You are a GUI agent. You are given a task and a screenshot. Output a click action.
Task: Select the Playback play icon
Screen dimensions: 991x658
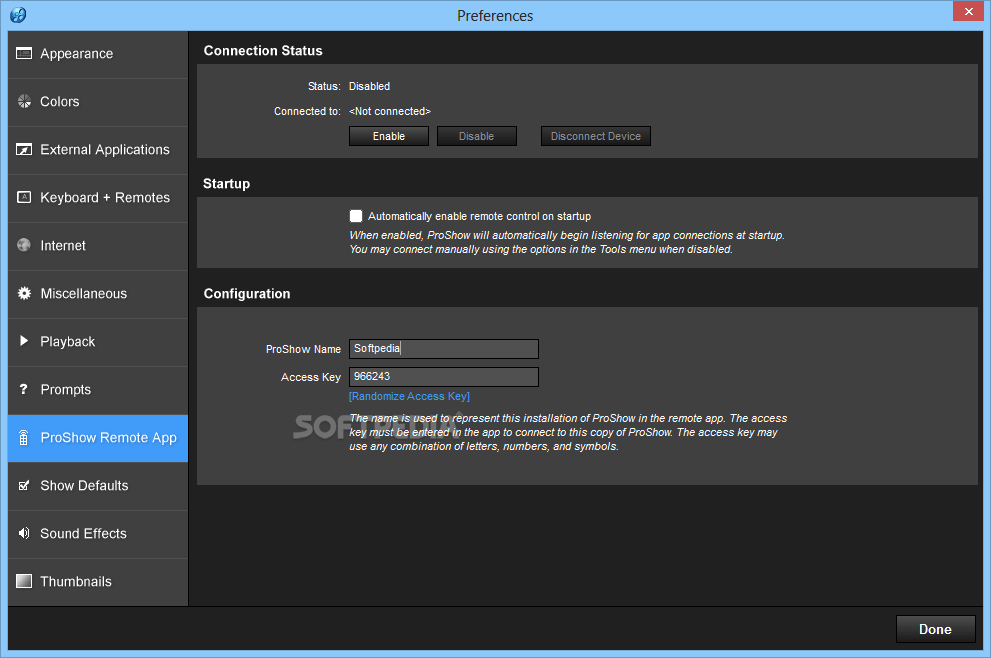point(24,341)
